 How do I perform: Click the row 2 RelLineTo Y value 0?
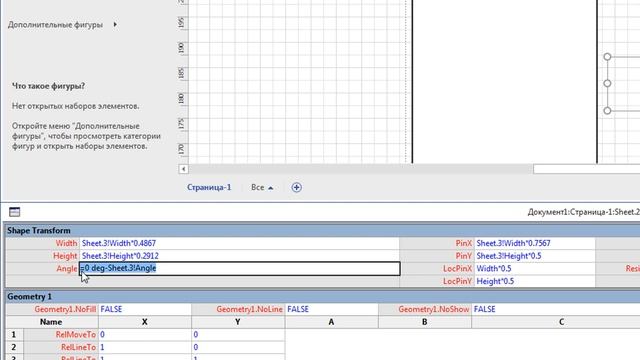[x=238, y=347]
